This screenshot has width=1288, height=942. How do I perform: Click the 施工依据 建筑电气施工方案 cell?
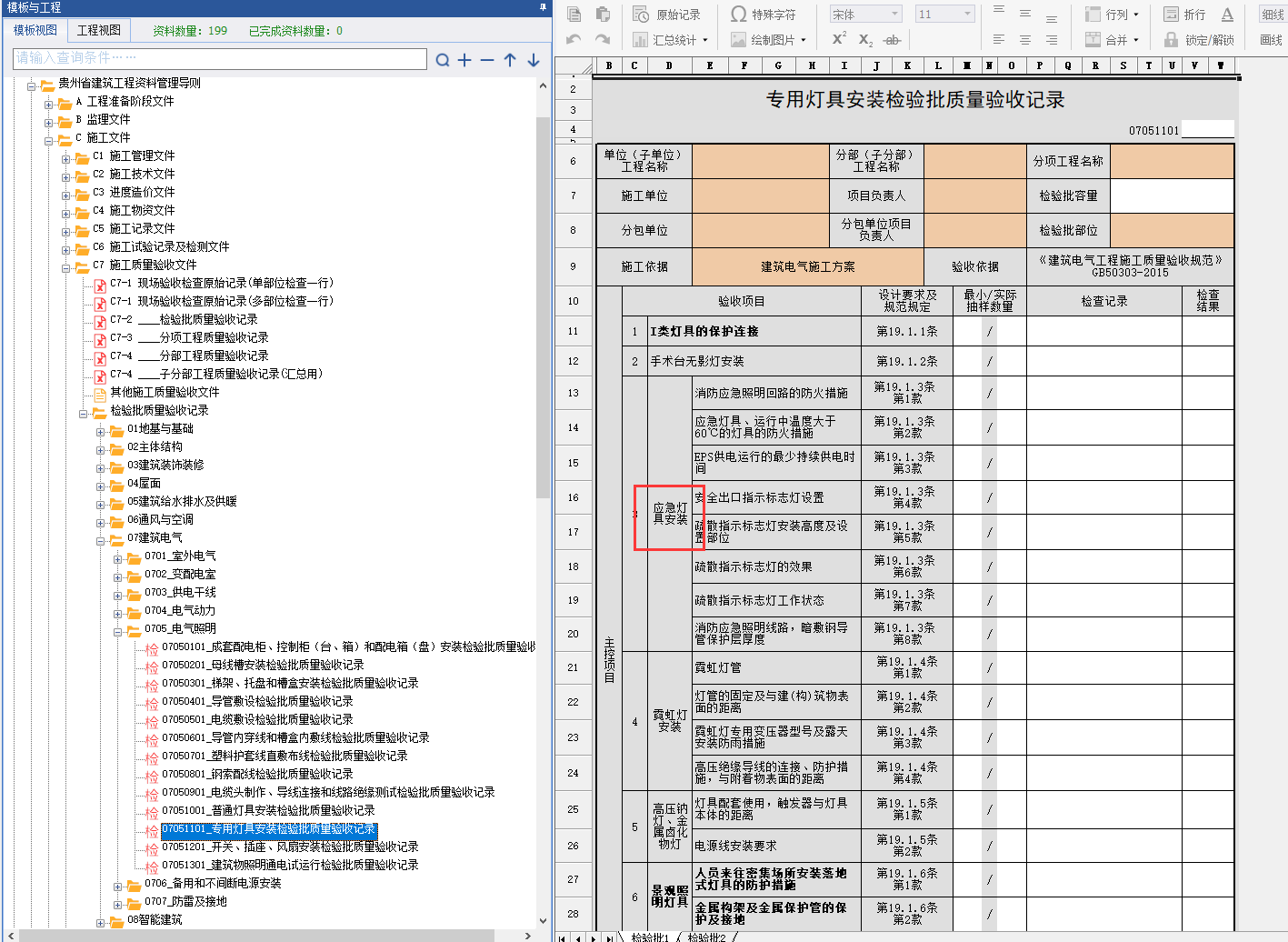[807, 266]
